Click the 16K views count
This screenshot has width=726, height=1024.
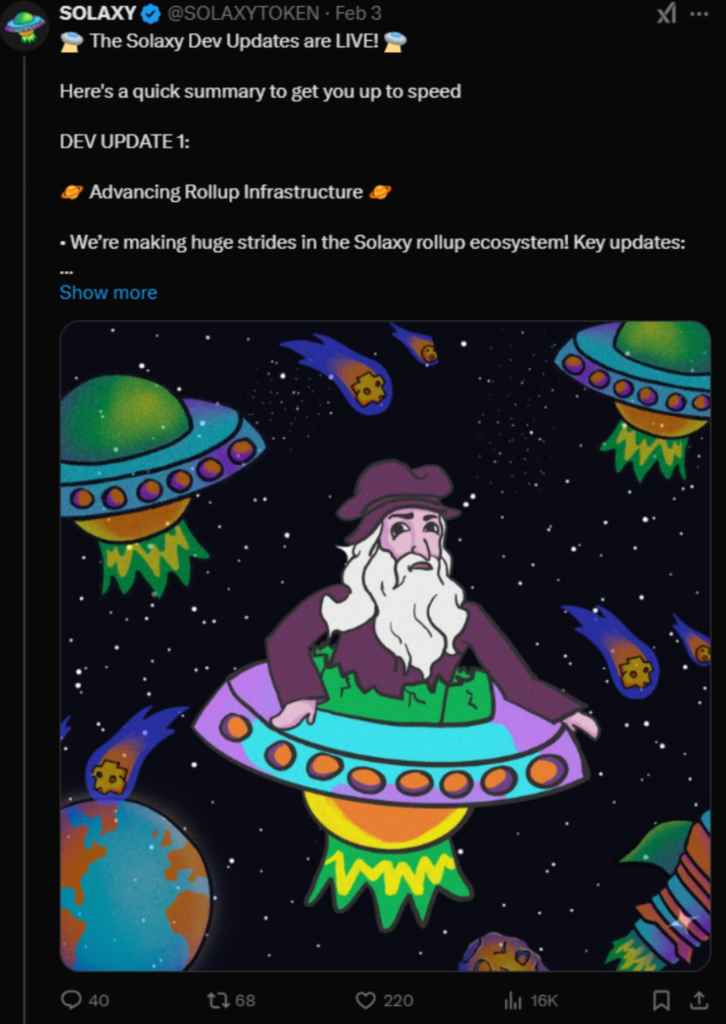544,1000
